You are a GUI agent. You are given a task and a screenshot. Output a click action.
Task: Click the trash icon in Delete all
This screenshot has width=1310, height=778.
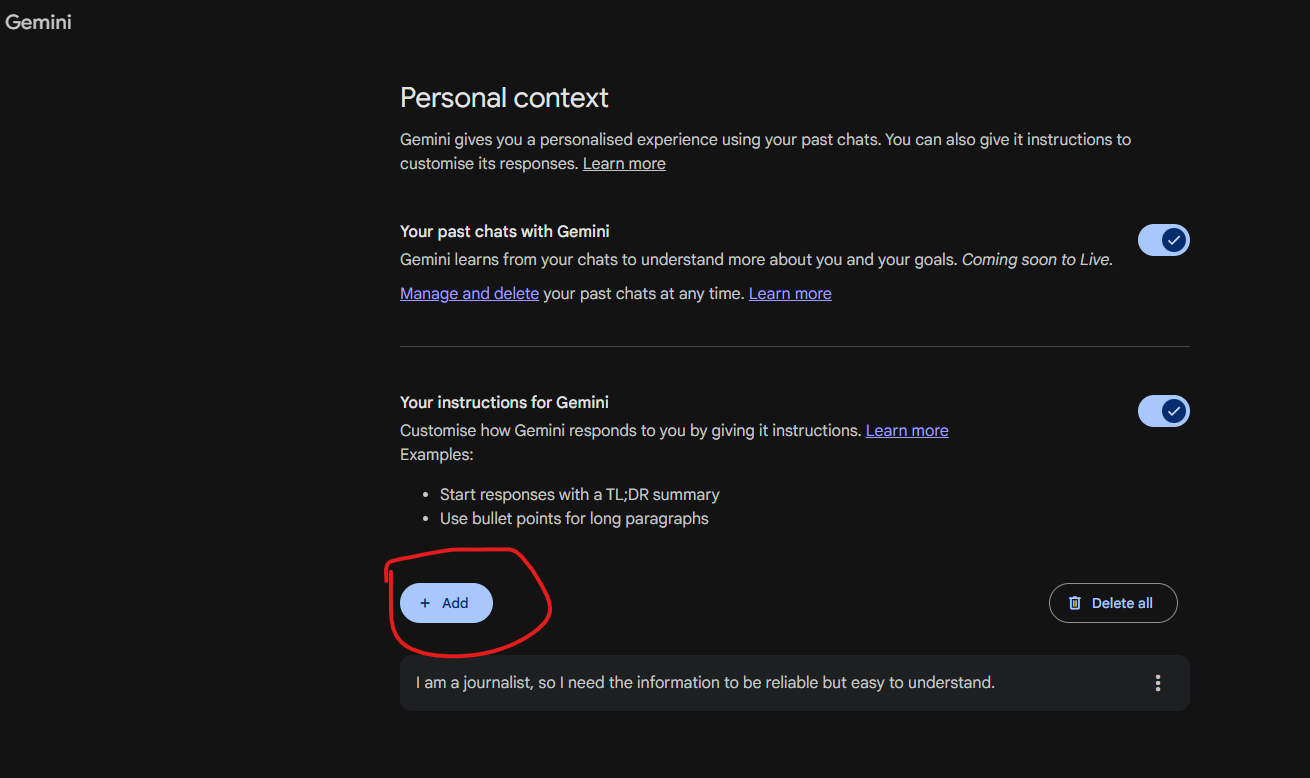pyautogui.click(x=1075, y=603)
